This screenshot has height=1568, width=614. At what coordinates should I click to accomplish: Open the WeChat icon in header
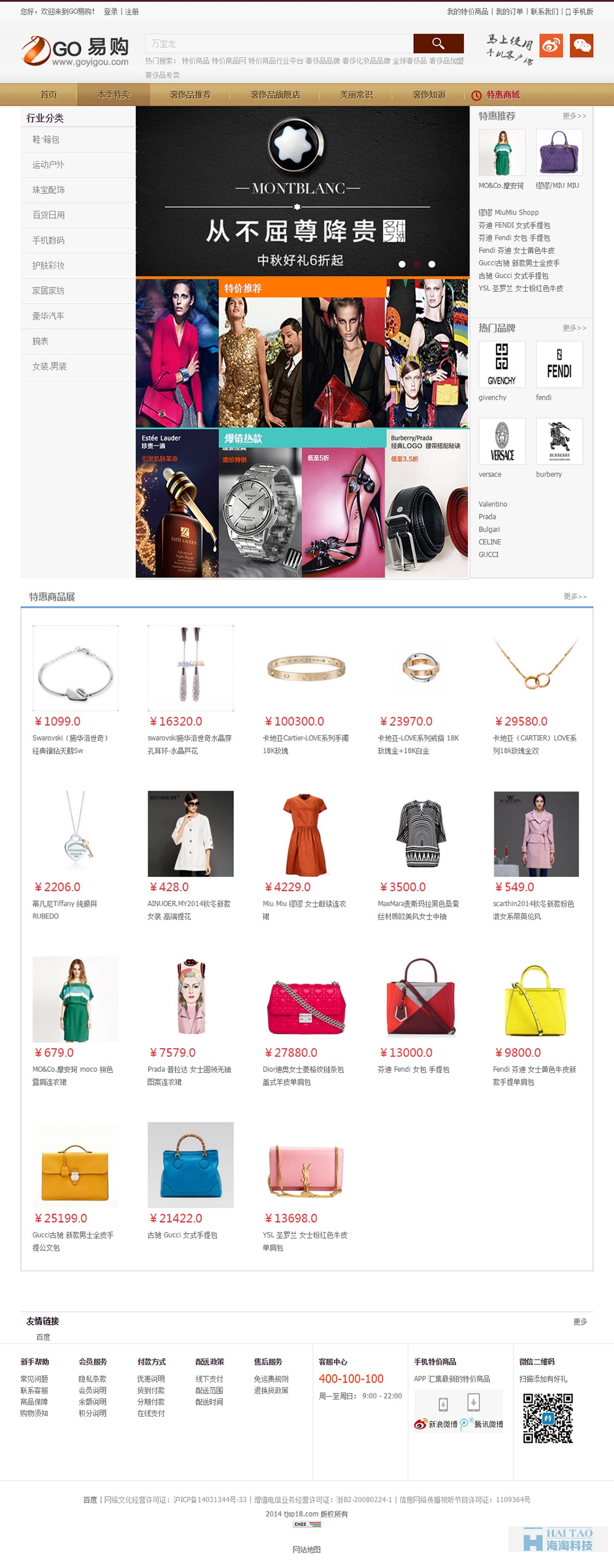pyautogui.click(x=581, y=45)
